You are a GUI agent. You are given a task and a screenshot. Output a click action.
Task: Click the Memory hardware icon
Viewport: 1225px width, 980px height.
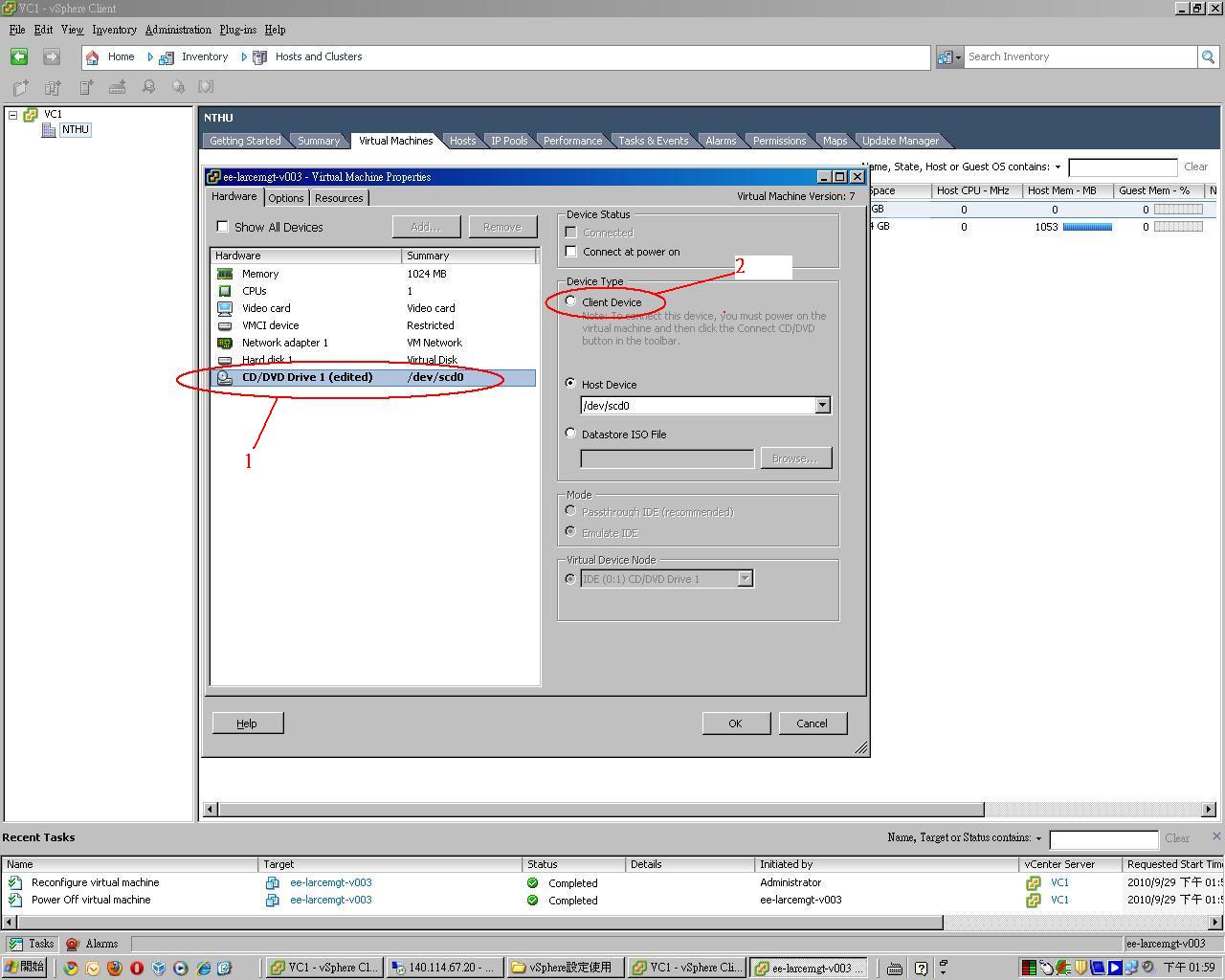pyautogui.click(x=225, y=274)
